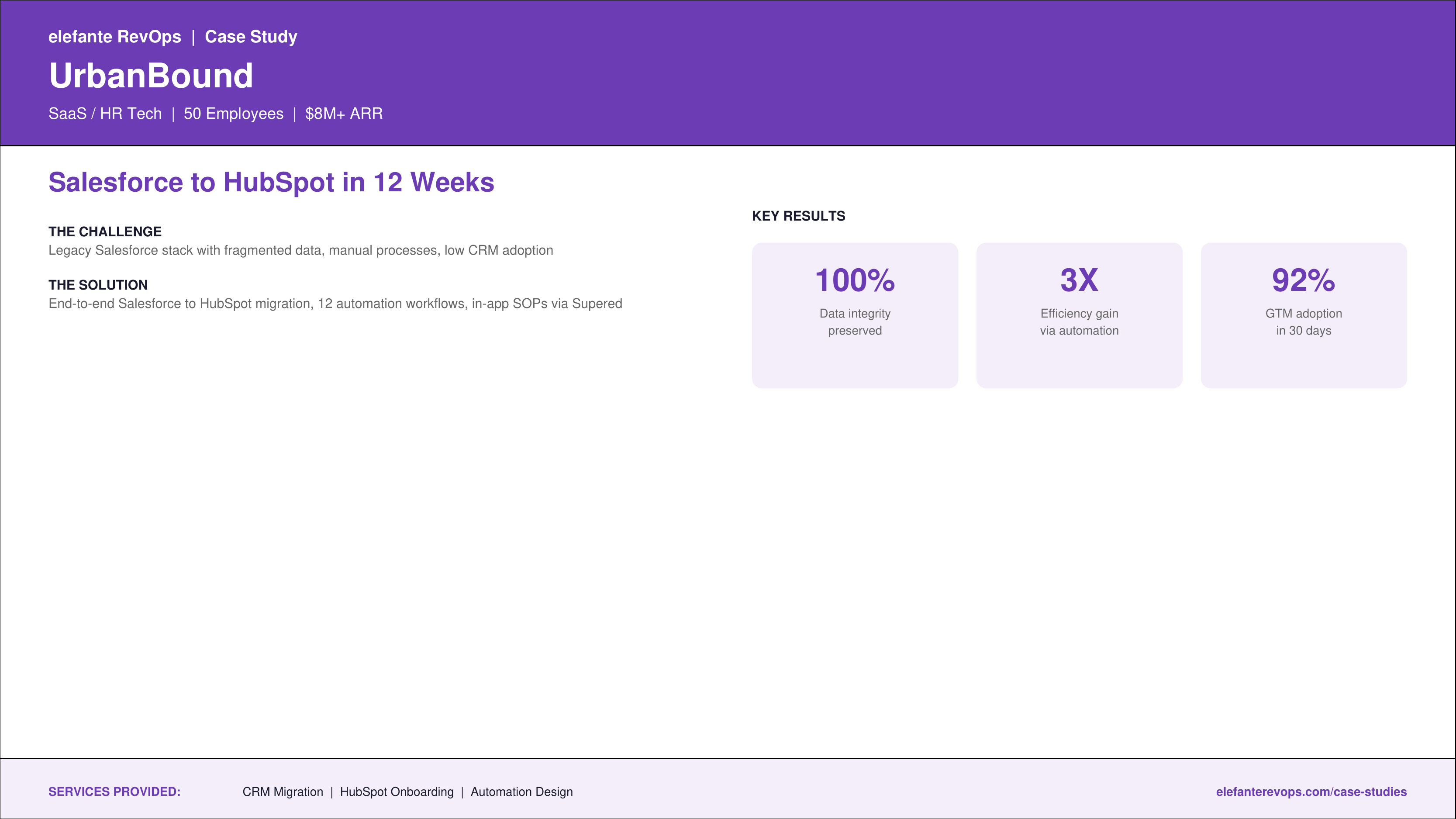The image size is (1456, 819).
Task: Click the SaaS / HR Tech text
Action: pos(105,114)
